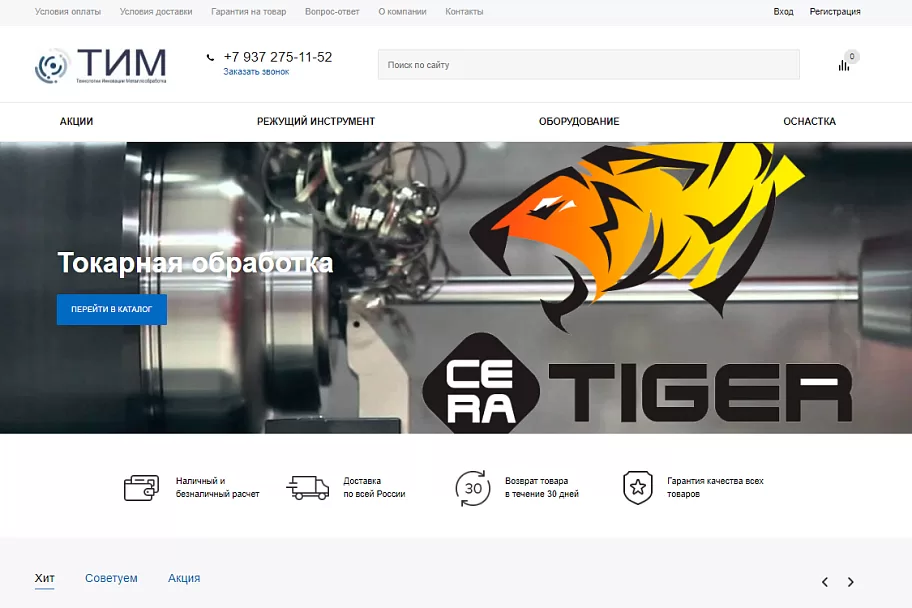This screenshot has width=912, height=608.
Task: Open the Оборудование menu
Action: (x=579, y=121)
